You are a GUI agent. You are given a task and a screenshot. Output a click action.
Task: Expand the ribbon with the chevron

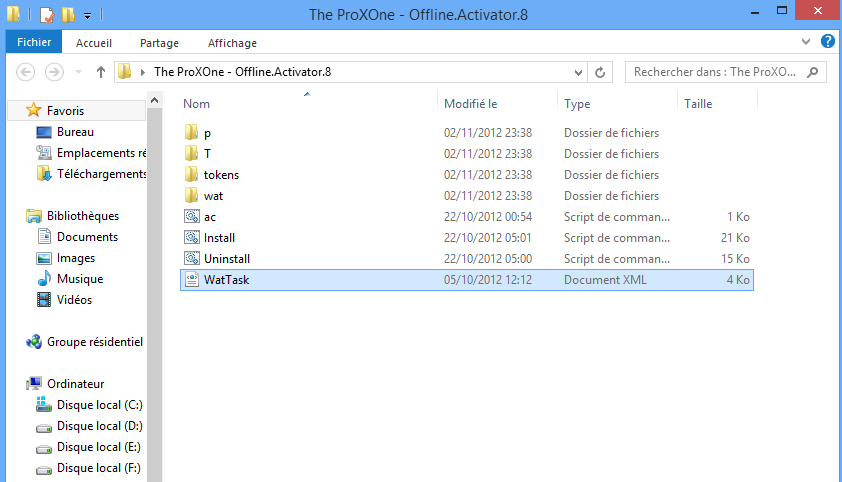click(x=805, y=41)
